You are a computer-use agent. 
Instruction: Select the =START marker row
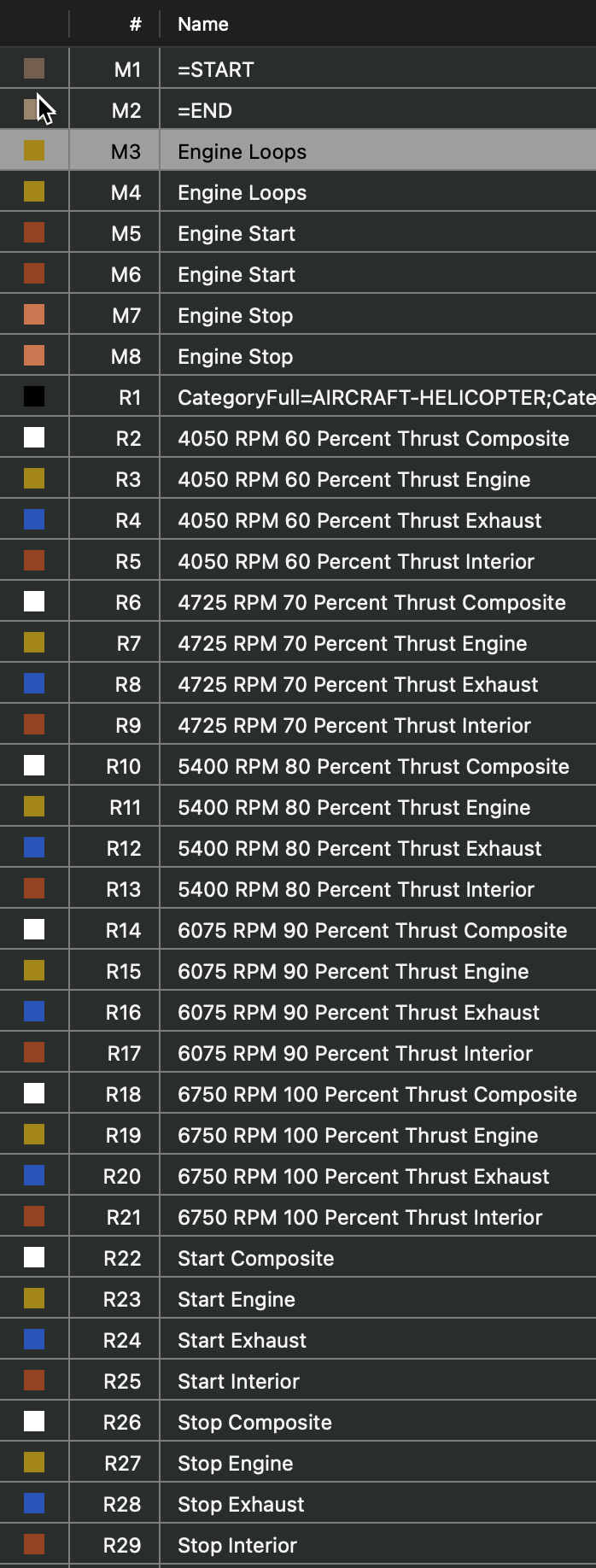coord(216,70)
